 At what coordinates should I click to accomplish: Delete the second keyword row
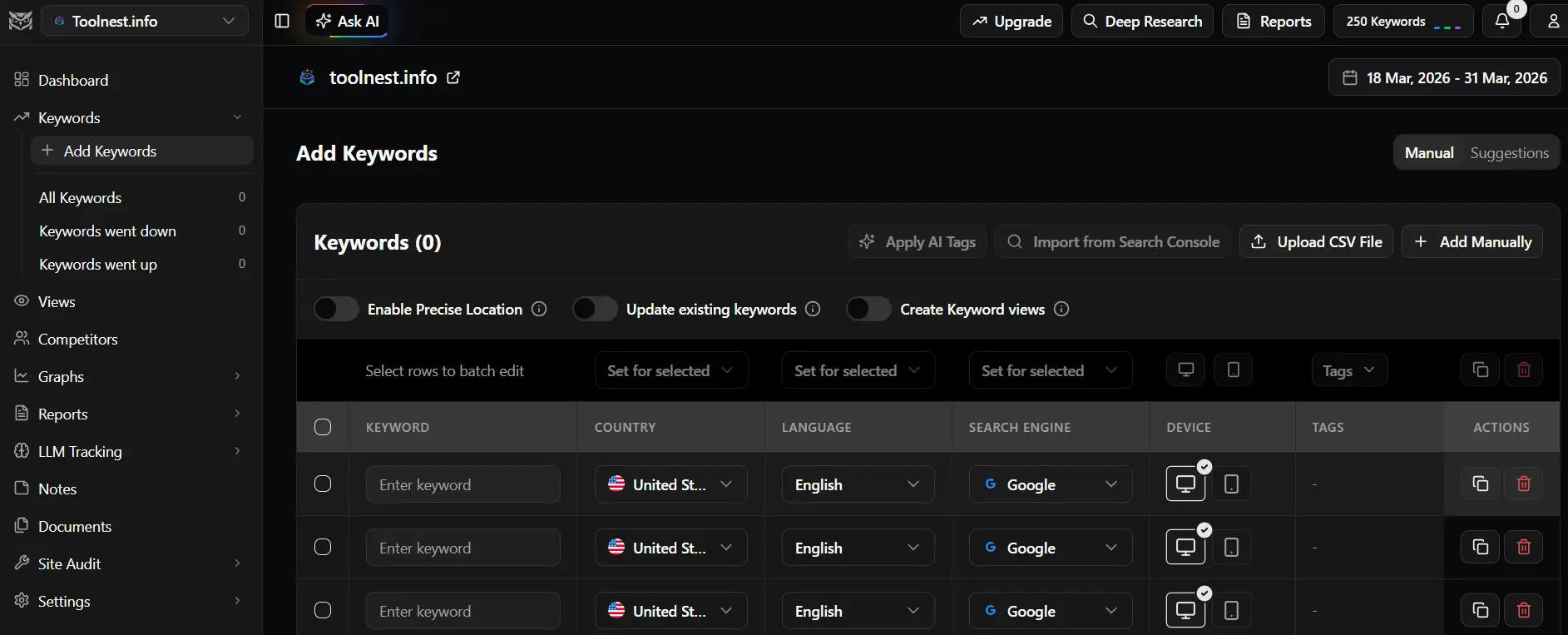coord(1524,547)
